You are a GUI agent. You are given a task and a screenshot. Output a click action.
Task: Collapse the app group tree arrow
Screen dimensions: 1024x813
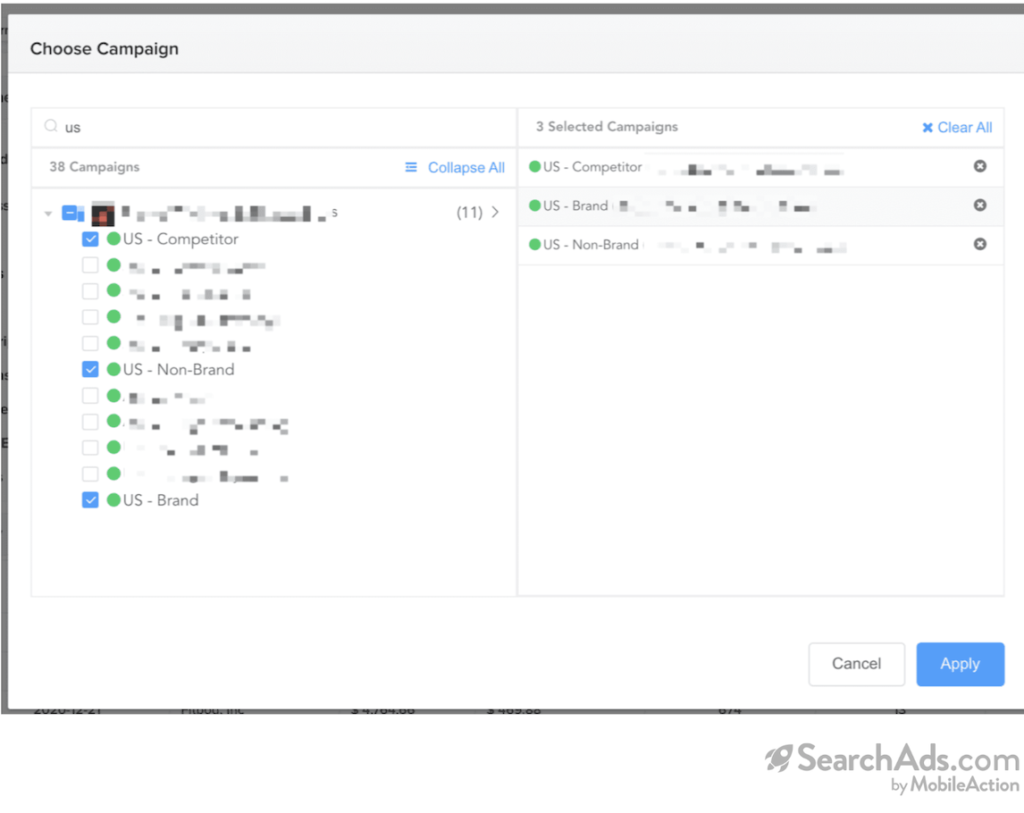tap(48, 213)
